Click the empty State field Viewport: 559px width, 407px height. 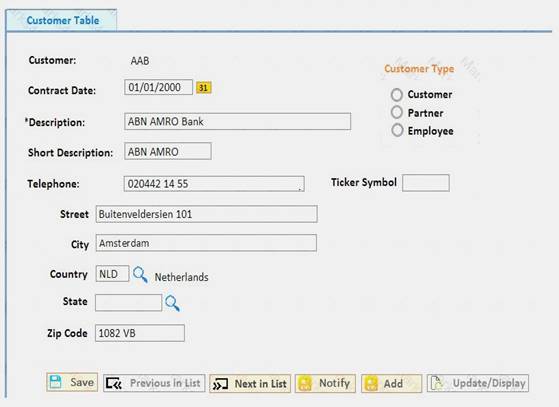[x=128, y=303]
